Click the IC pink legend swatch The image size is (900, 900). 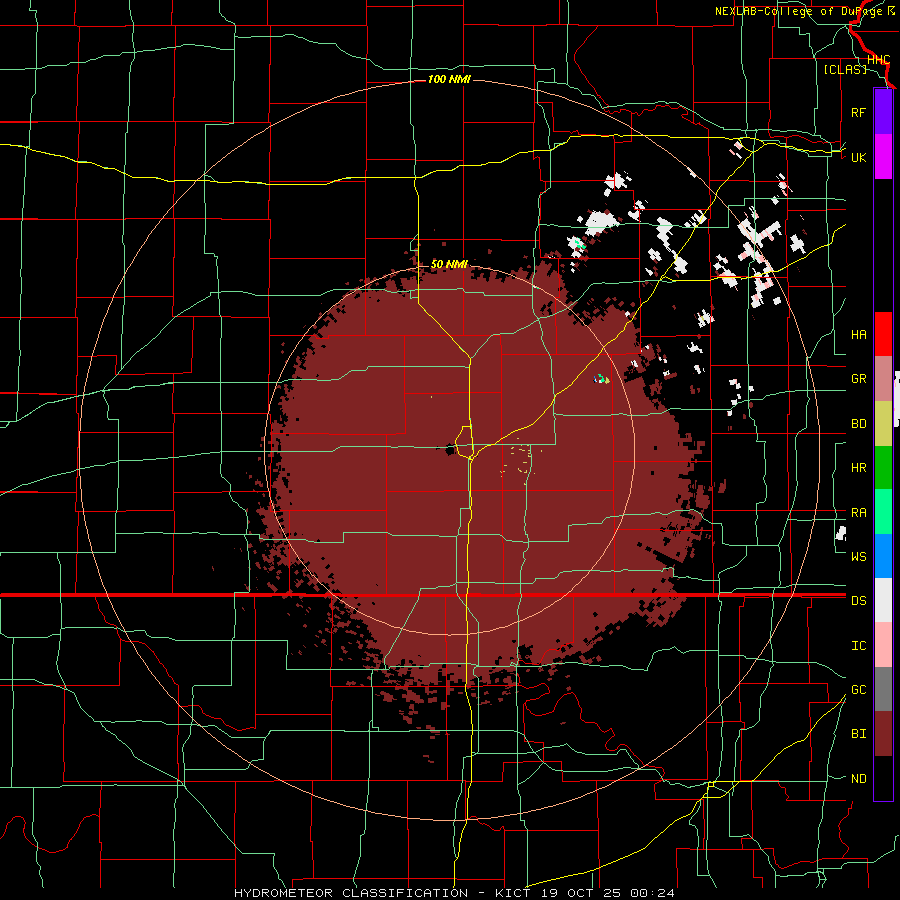[x=883, y=645]
